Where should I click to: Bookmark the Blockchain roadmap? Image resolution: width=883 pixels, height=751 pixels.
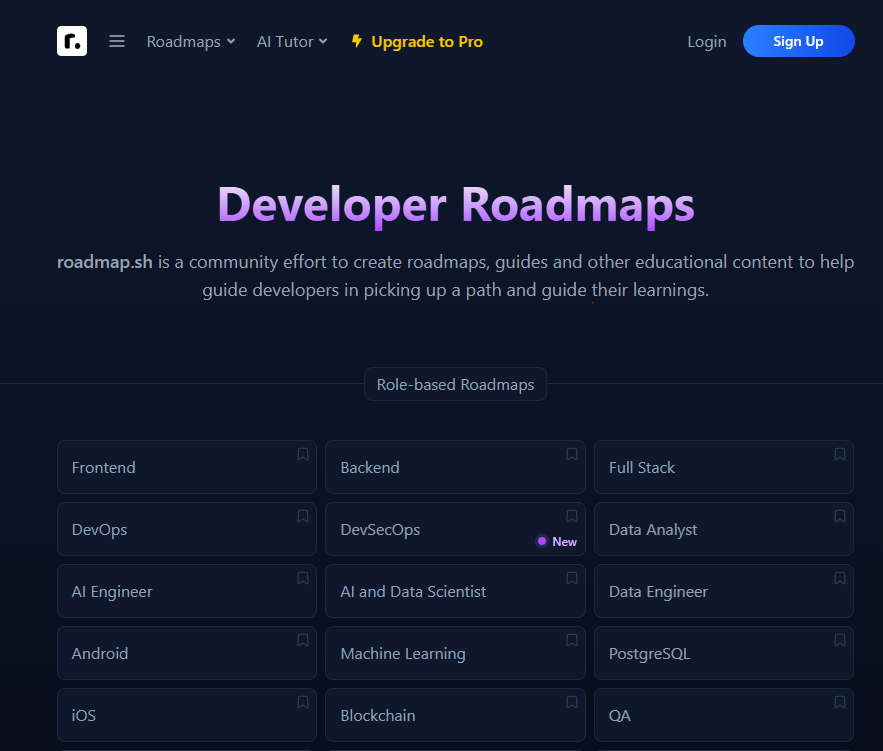572,702
